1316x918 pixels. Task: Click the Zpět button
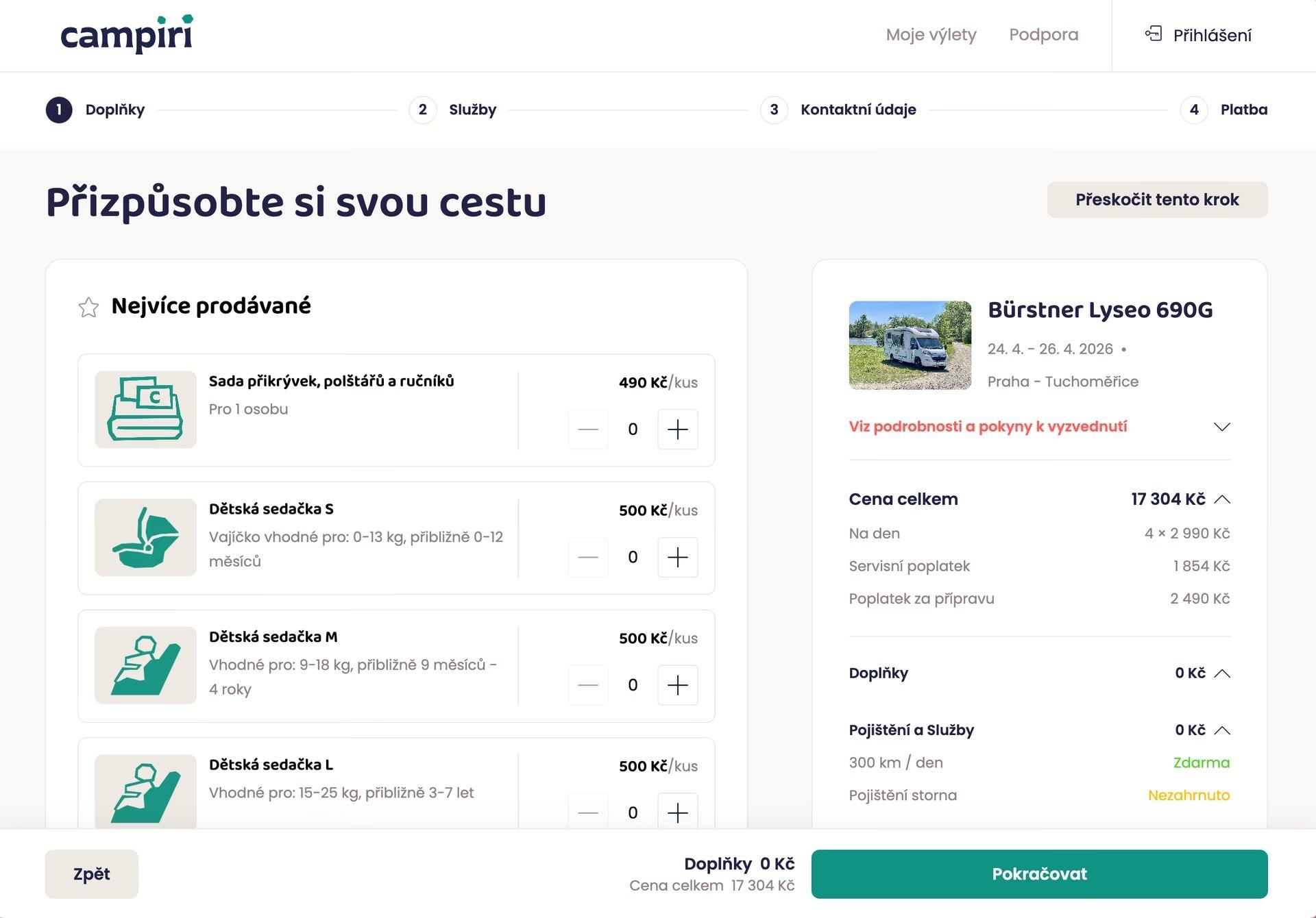coord(92,874)
